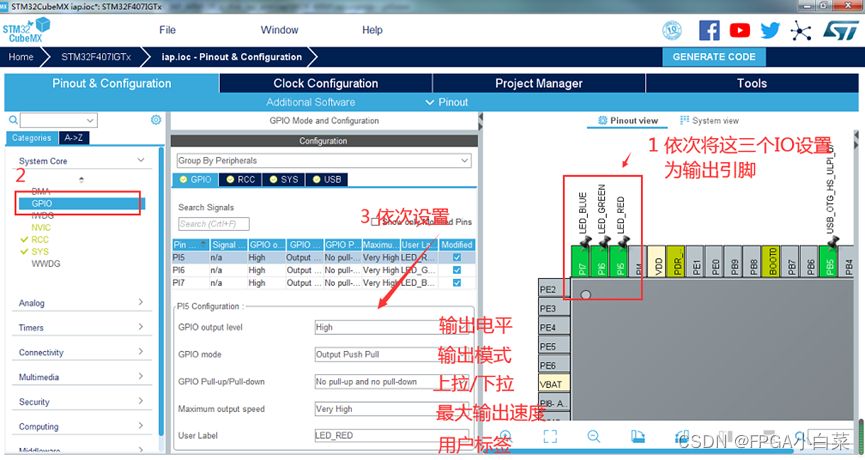Open the Pinout dropdown menu

click(x=447, y=102)
